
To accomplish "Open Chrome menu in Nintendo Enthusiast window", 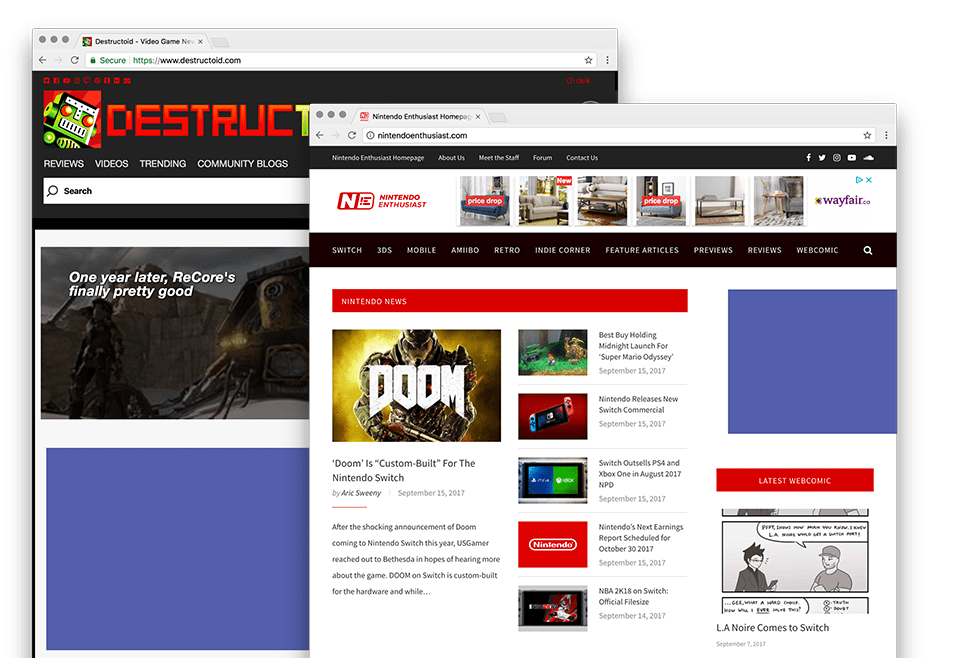I will pos(886,135).
